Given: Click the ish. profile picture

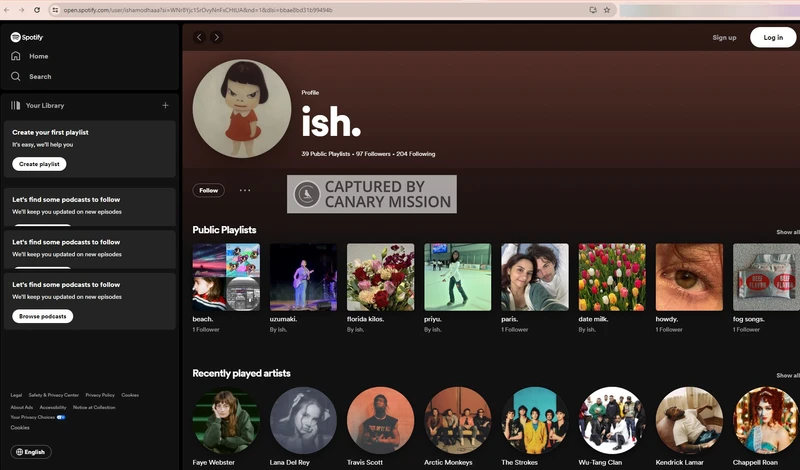Looking at the screenshot, I should tap(241, 109).
